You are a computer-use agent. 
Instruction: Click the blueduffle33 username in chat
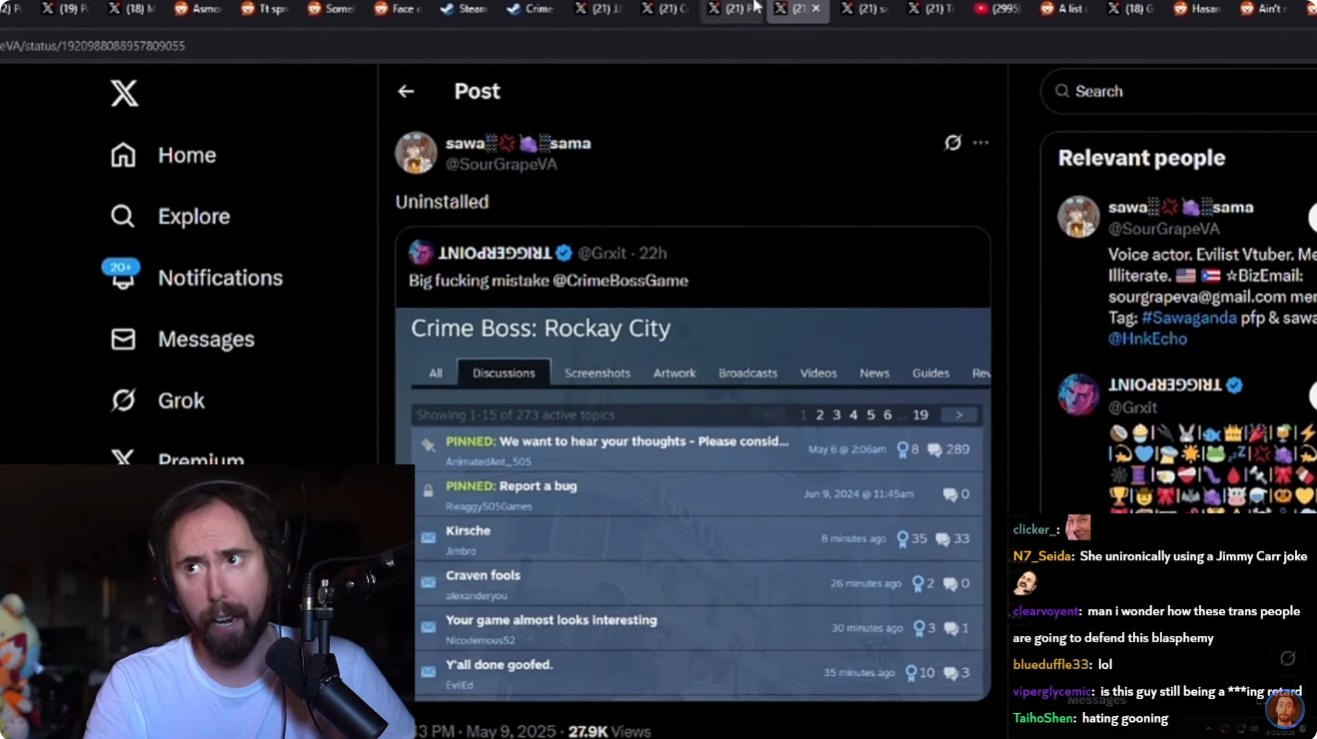1050,664
